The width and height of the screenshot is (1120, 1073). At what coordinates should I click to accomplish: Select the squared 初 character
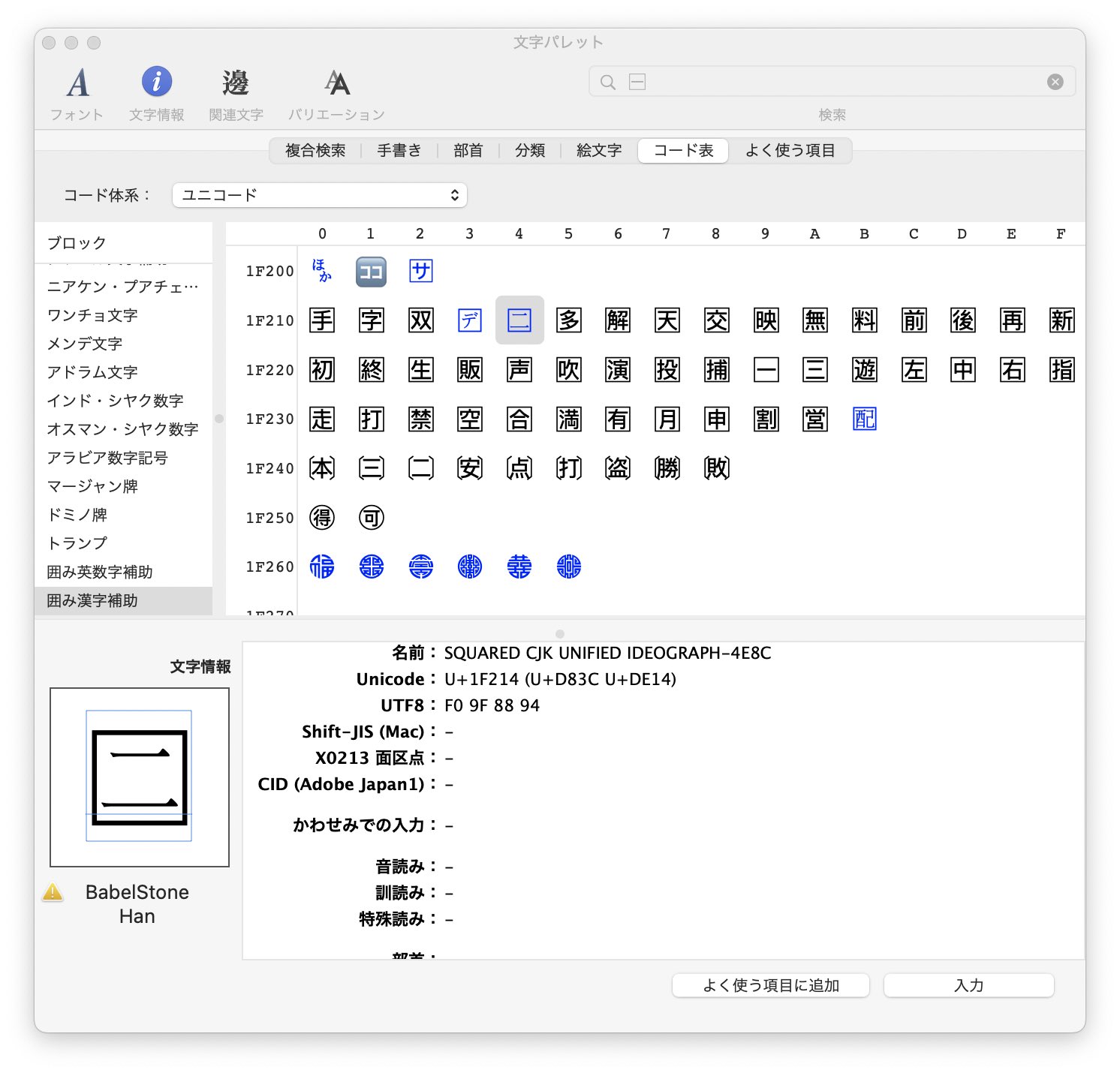tap(322, 370)
